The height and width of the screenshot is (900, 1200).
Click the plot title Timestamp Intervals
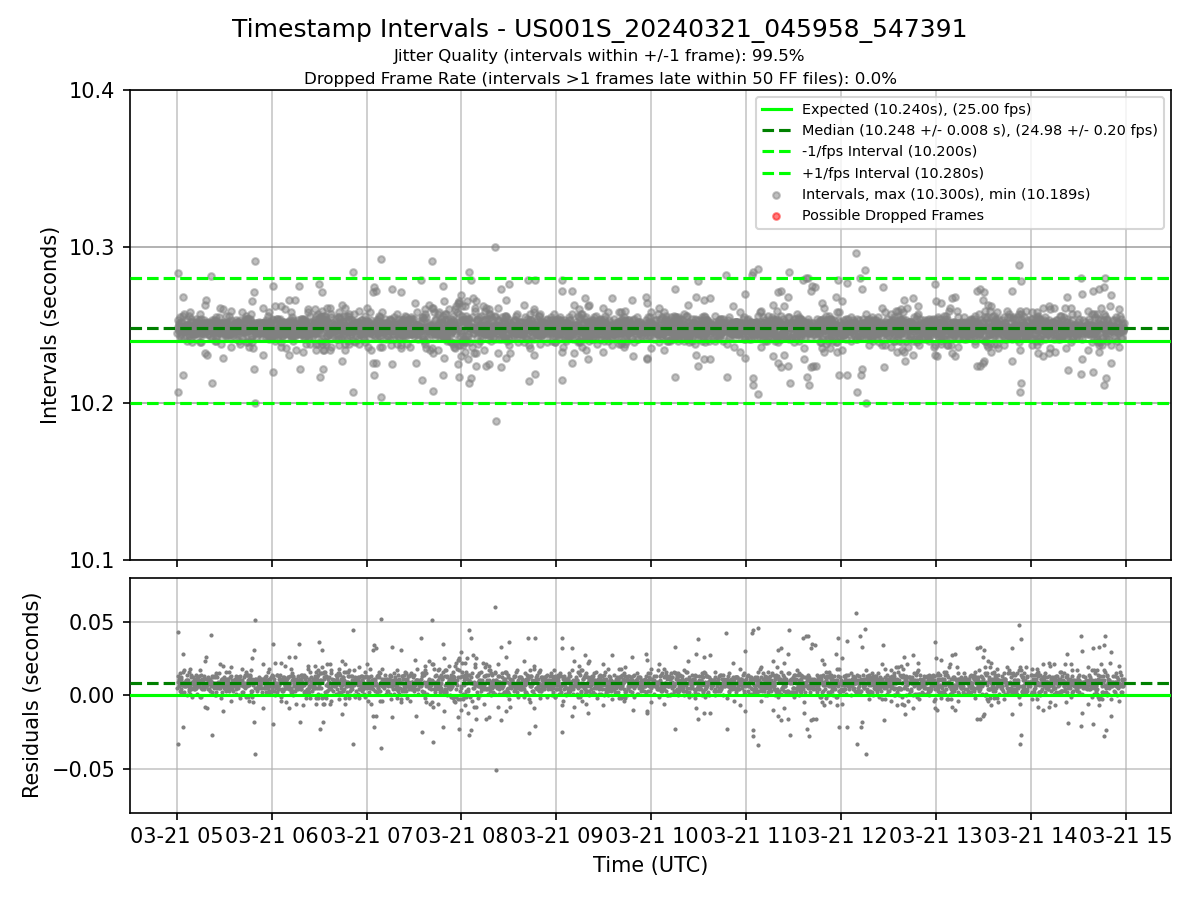599,29
